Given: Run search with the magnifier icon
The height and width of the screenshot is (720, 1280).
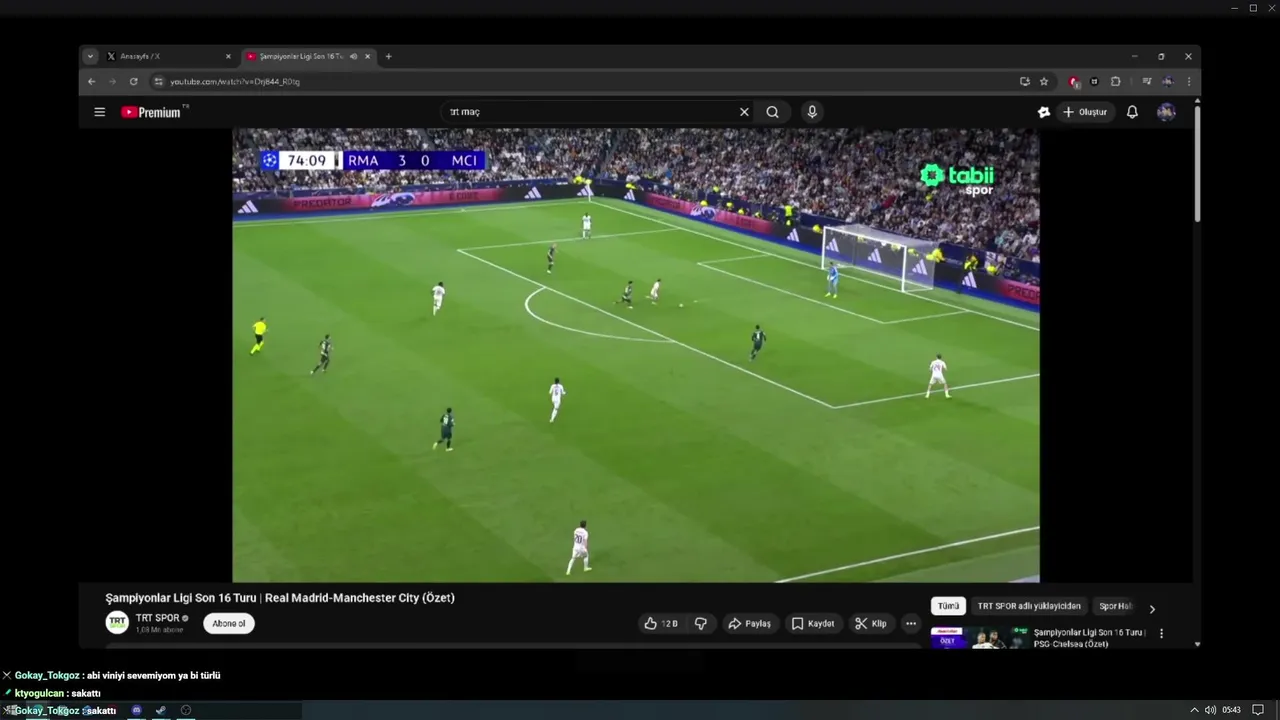Looking at the screenshot, I should point(772,112).
